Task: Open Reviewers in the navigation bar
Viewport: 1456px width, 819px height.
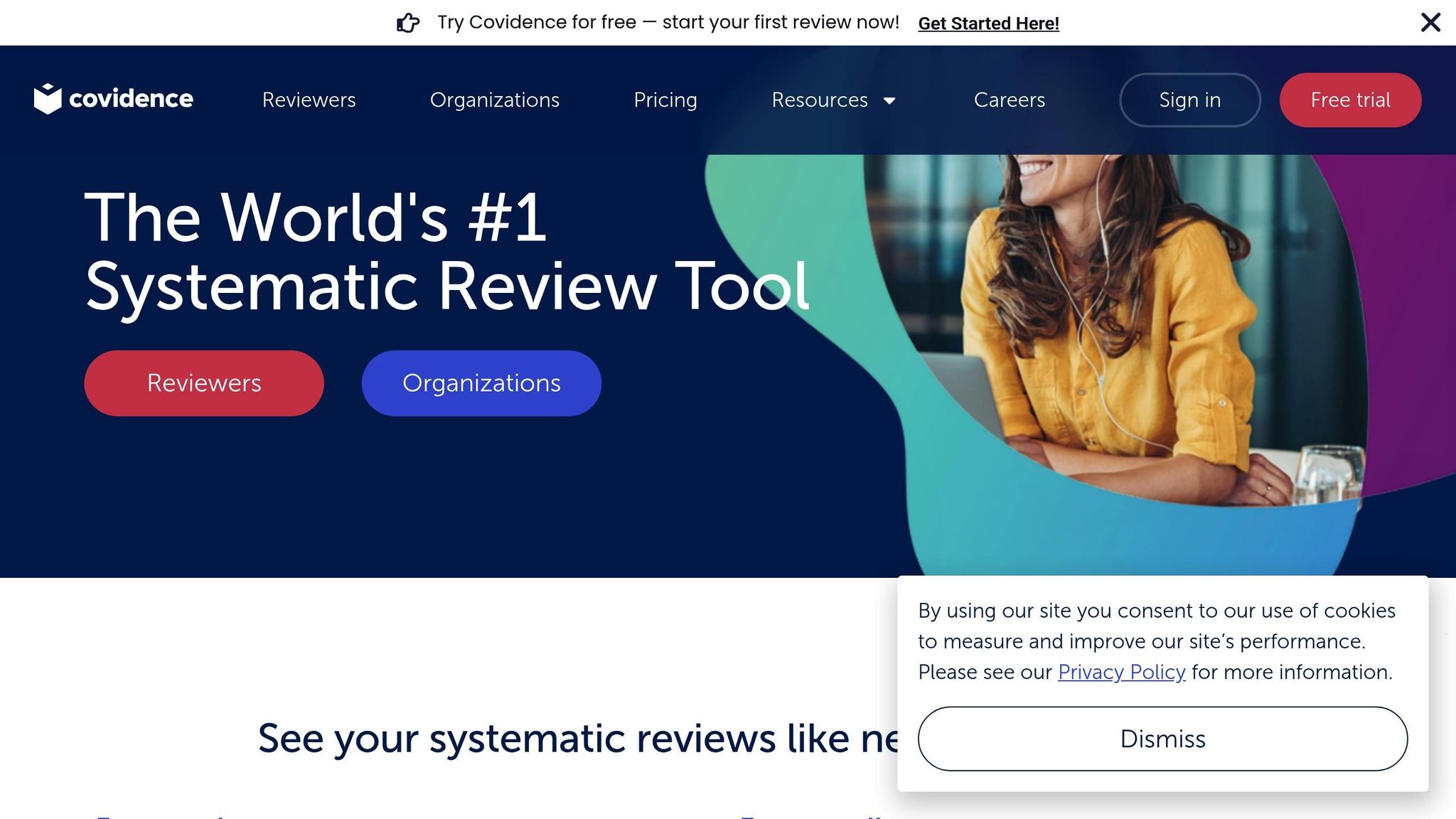Action: pos(309,100)
